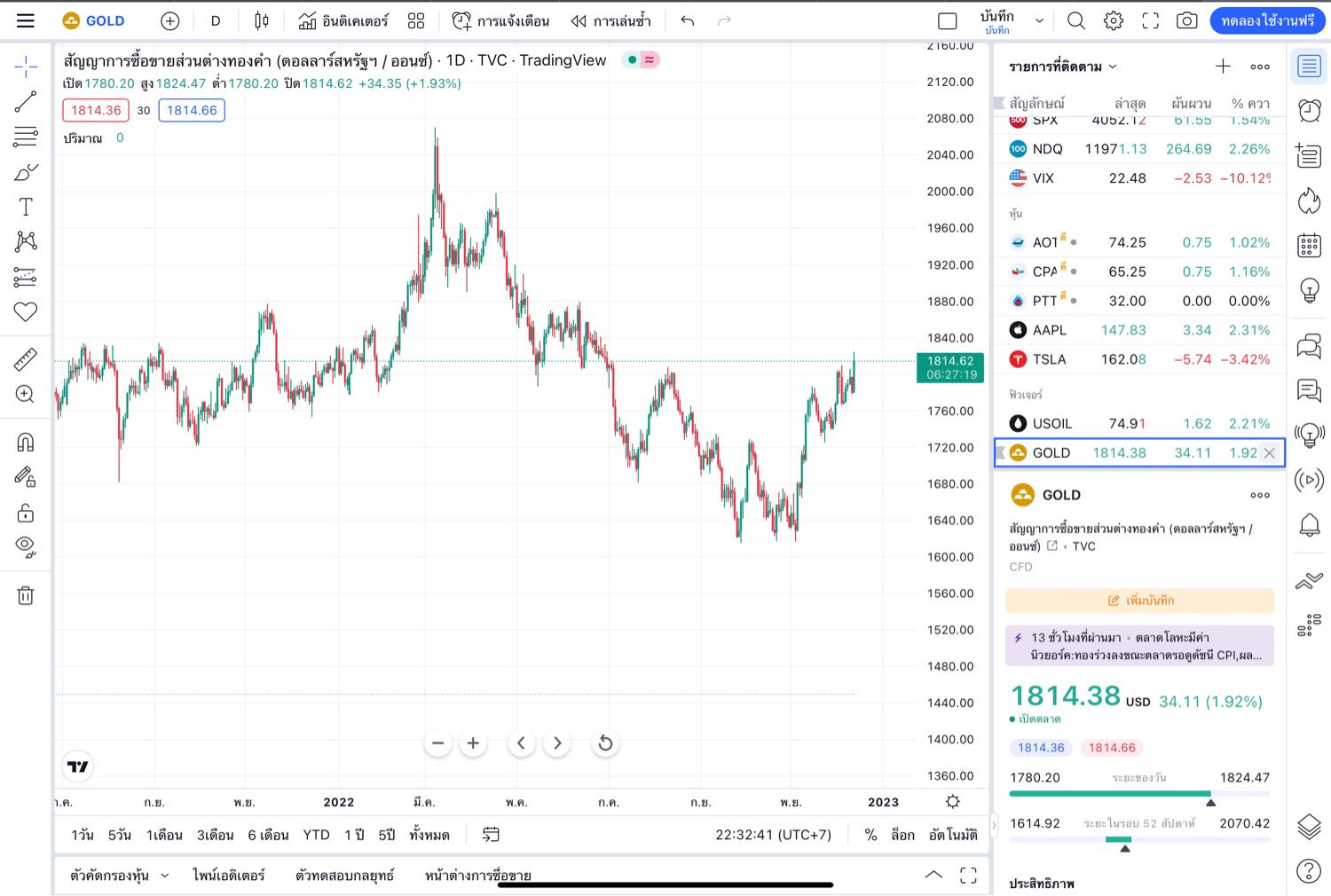1331x896 pixels.
Task: Open the stock screener dropdown arrow
Action: [164, 876]
